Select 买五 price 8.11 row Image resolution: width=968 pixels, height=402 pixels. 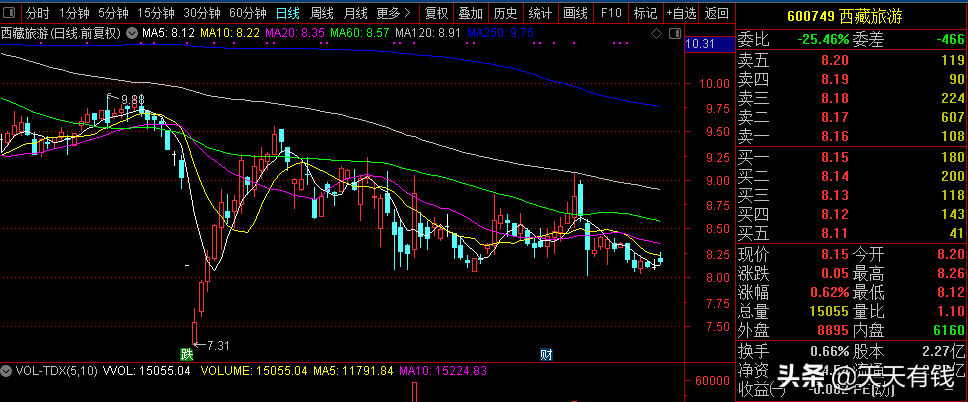click(851, 233)
